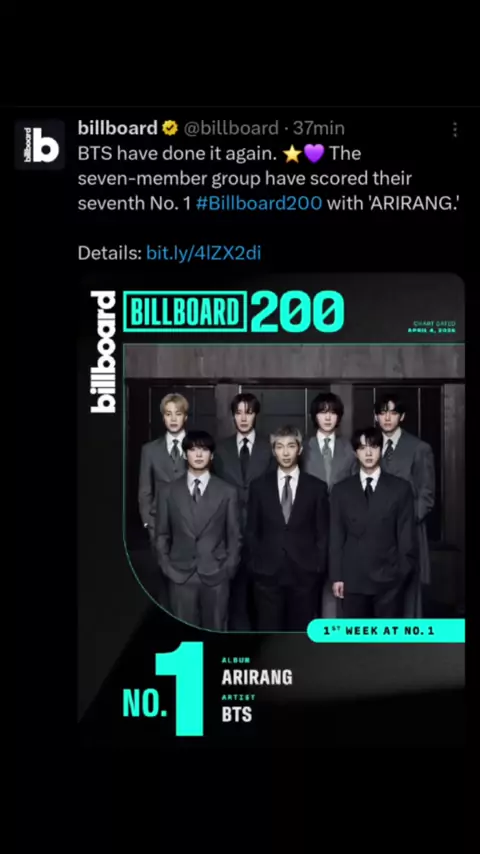
Task: Tap the BILLBOARD 200 chart logo
Action: [x=234, y=311]
